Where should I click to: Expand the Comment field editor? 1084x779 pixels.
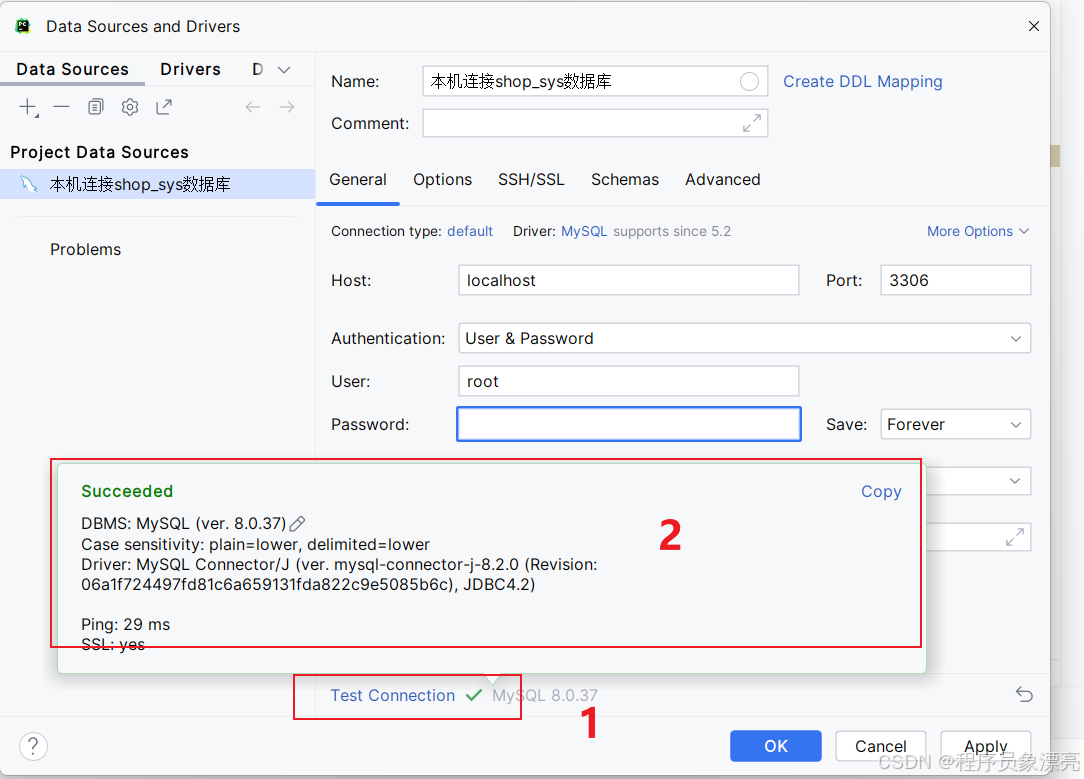(x=751, y=123)
